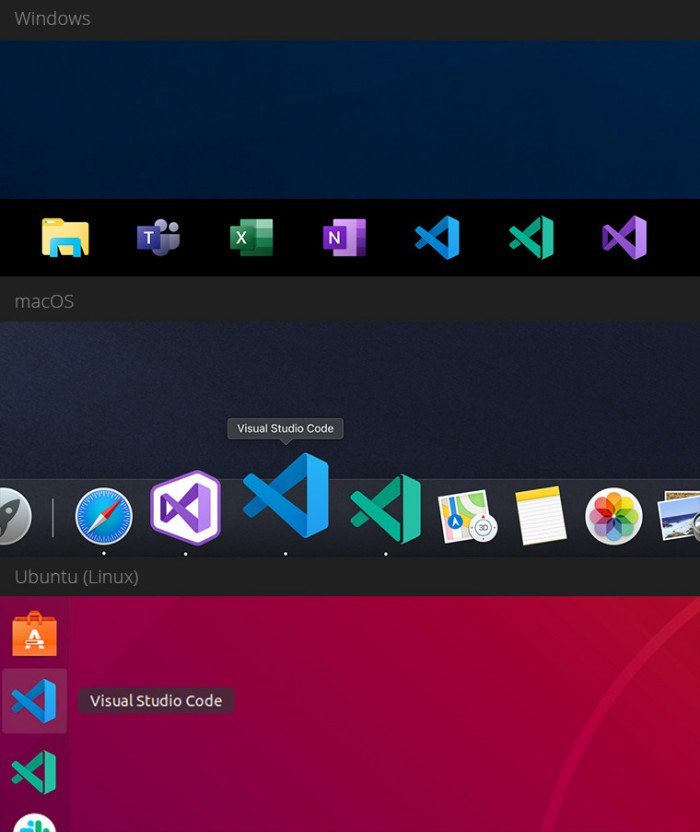
Task: Open Launchpad rocket icon in macOS dock
Action: (x=14, y=516)
